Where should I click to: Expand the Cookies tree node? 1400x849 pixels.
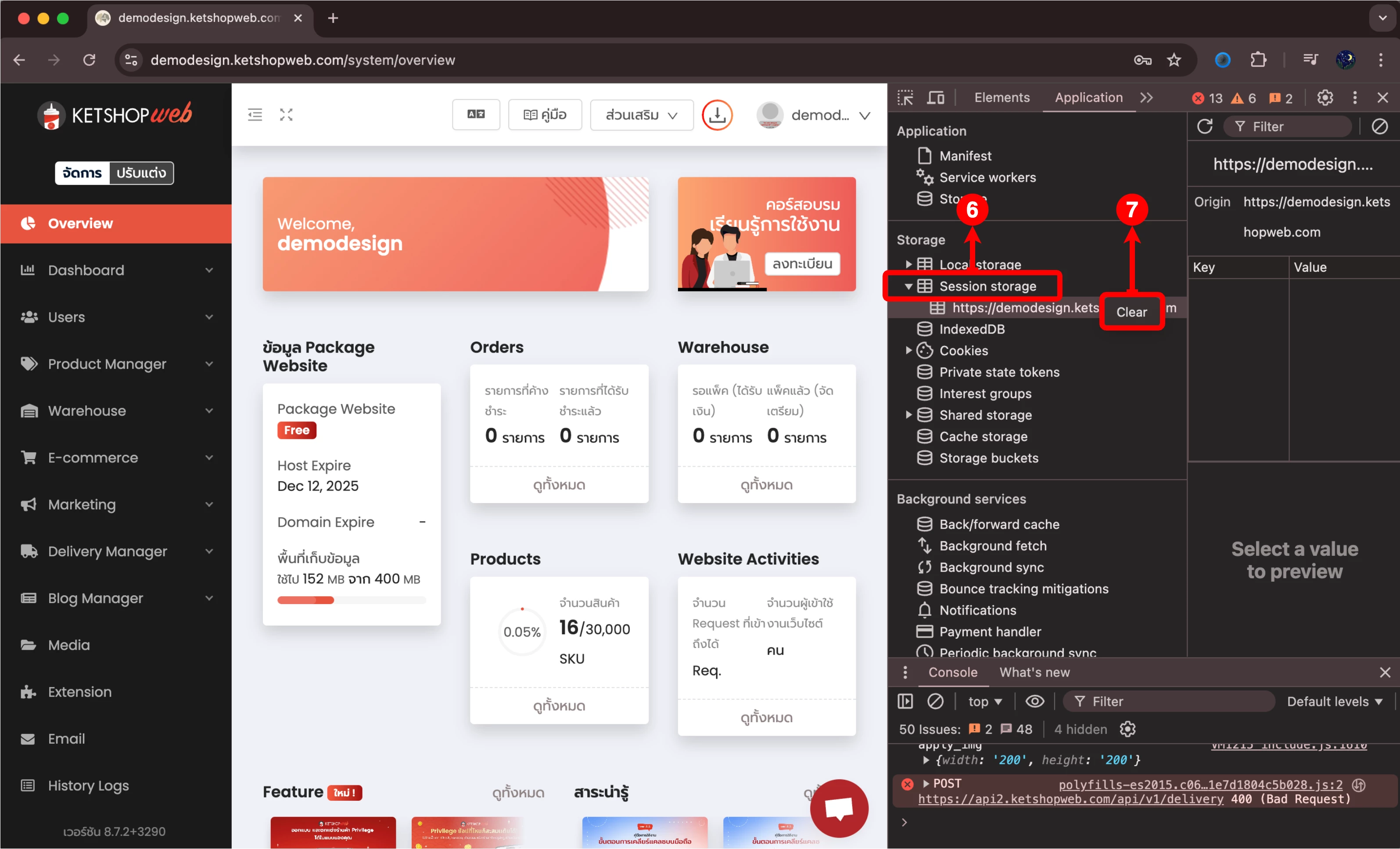point(908,351)
